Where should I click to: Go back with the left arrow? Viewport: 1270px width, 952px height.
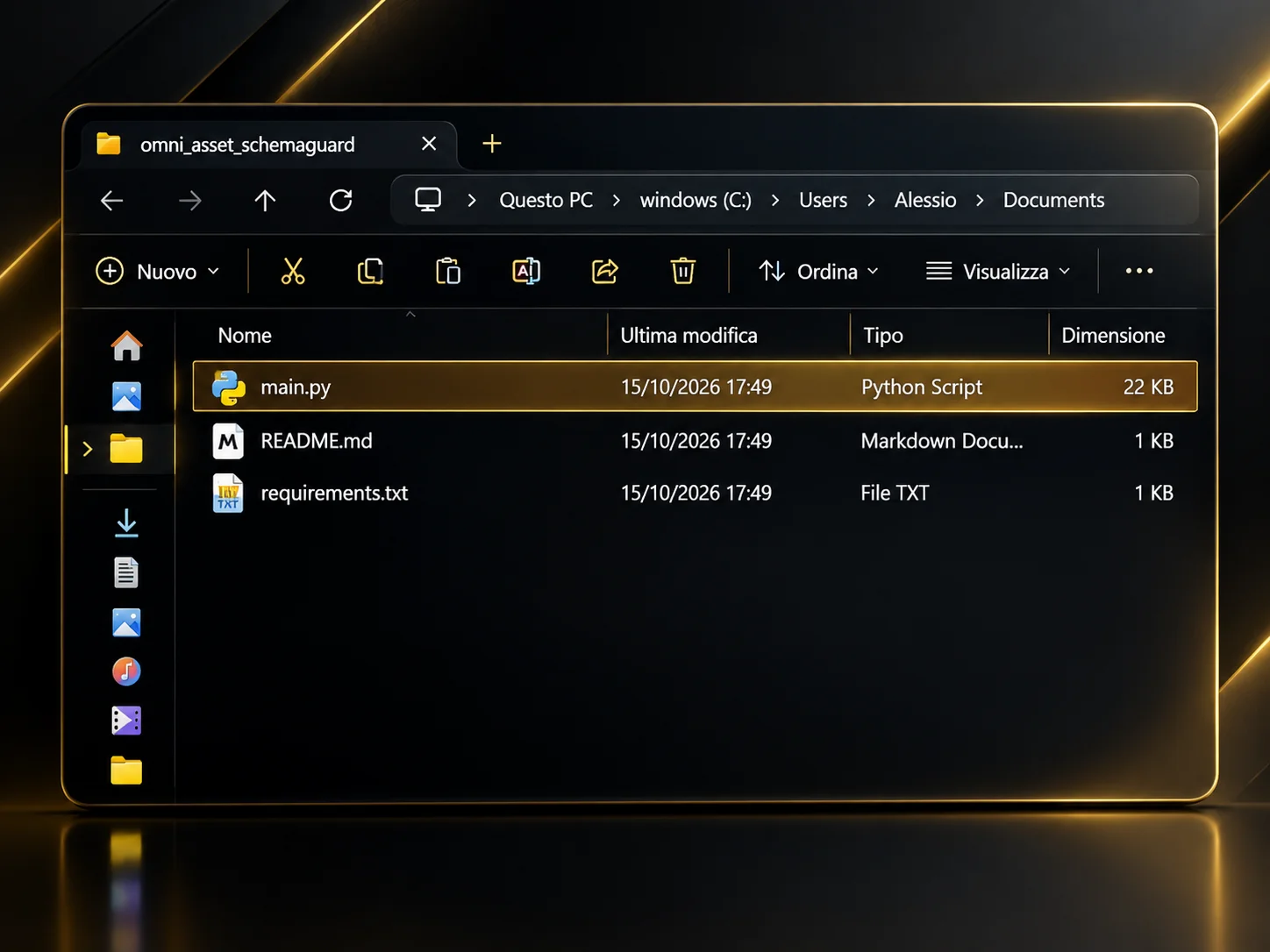coord(112,201)
